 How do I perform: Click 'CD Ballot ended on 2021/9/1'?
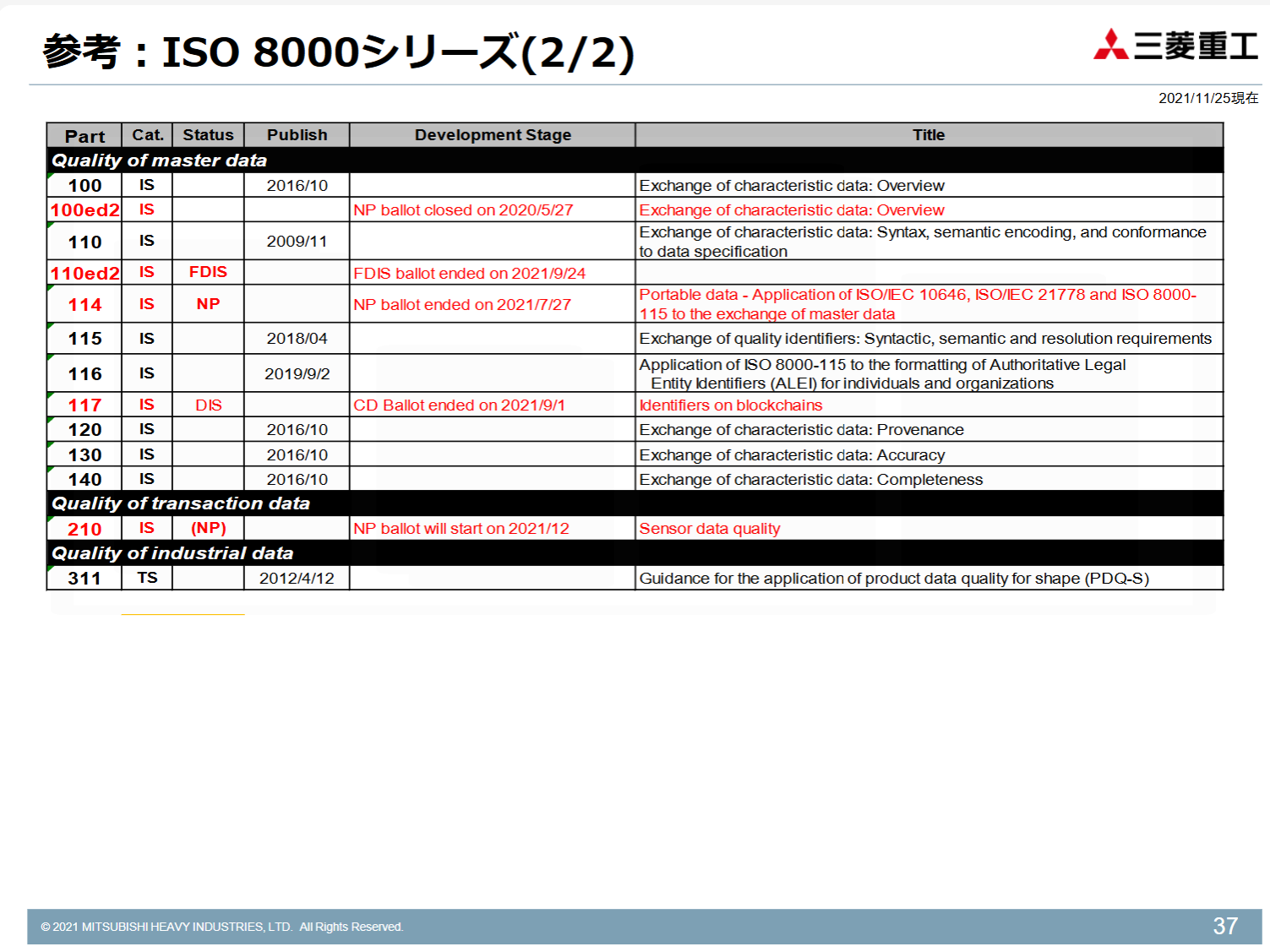pos(459,405)
